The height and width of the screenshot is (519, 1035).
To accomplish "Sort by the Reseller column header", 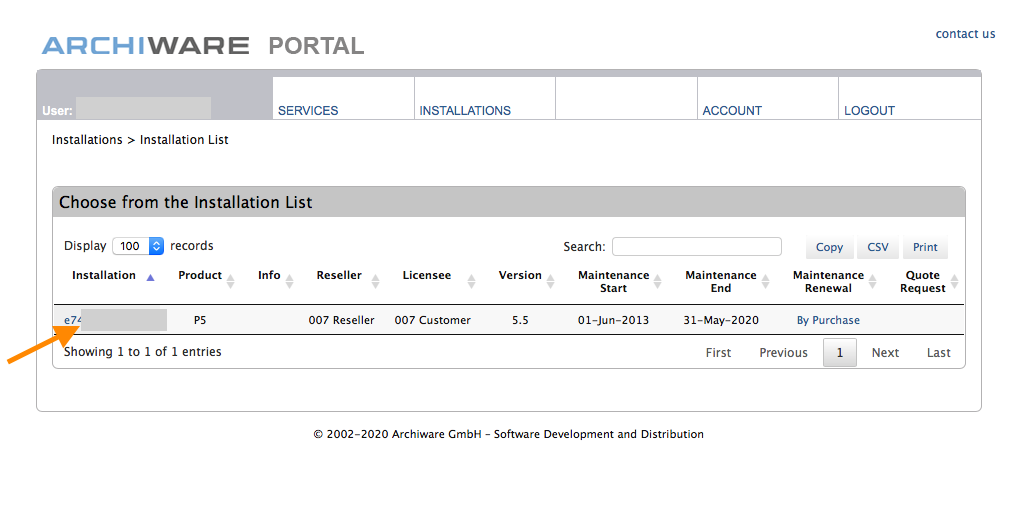I will [x=339, y=275].
